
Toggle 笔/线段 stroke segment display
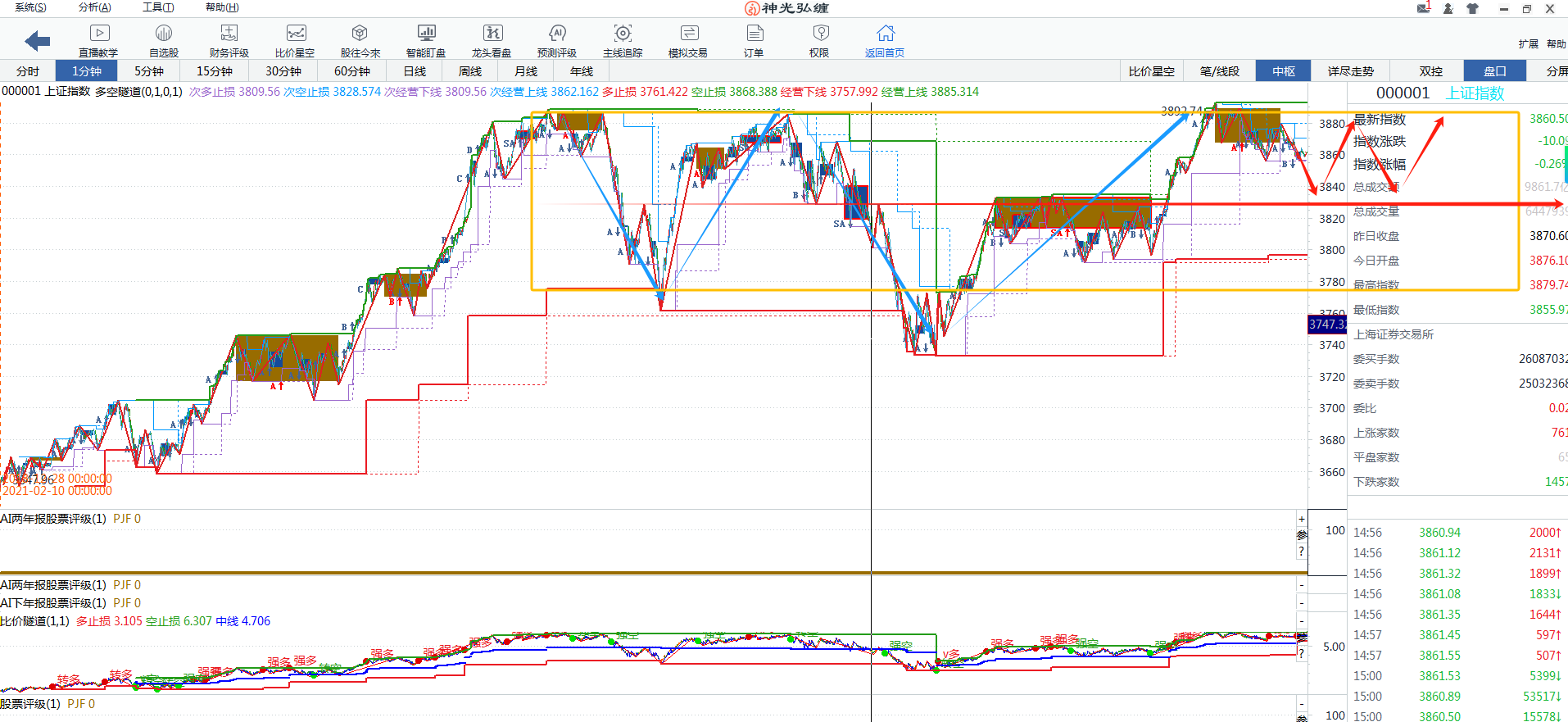pos(1219,71)
